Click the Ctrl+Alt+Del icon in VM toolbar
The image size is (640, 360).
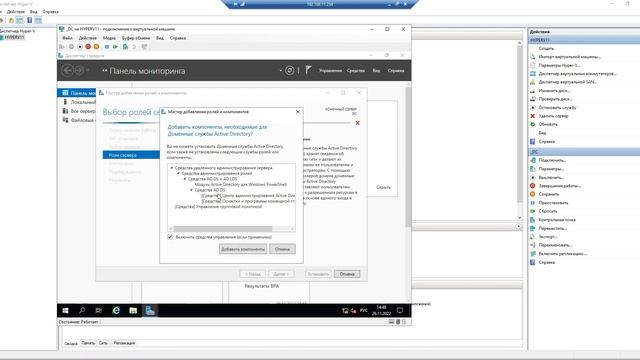62,47
